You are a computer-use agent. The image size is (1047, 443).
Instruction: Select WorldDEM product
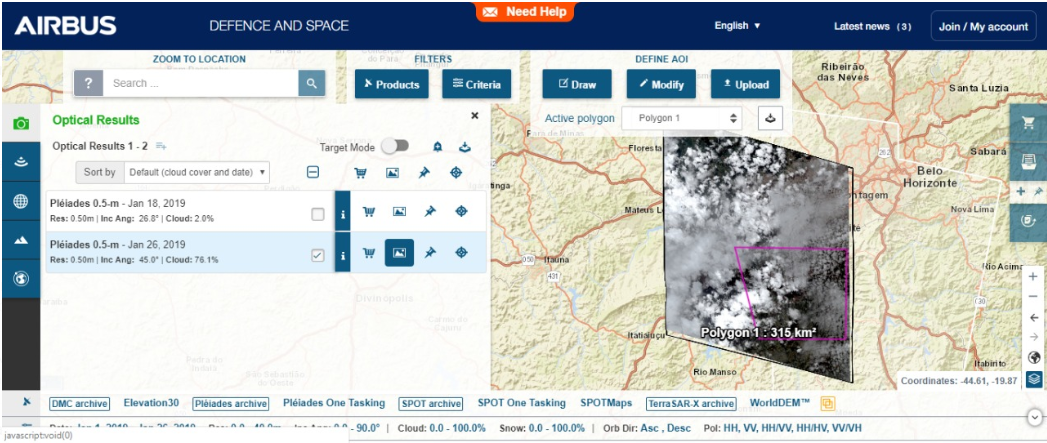[x=780, y=403]
